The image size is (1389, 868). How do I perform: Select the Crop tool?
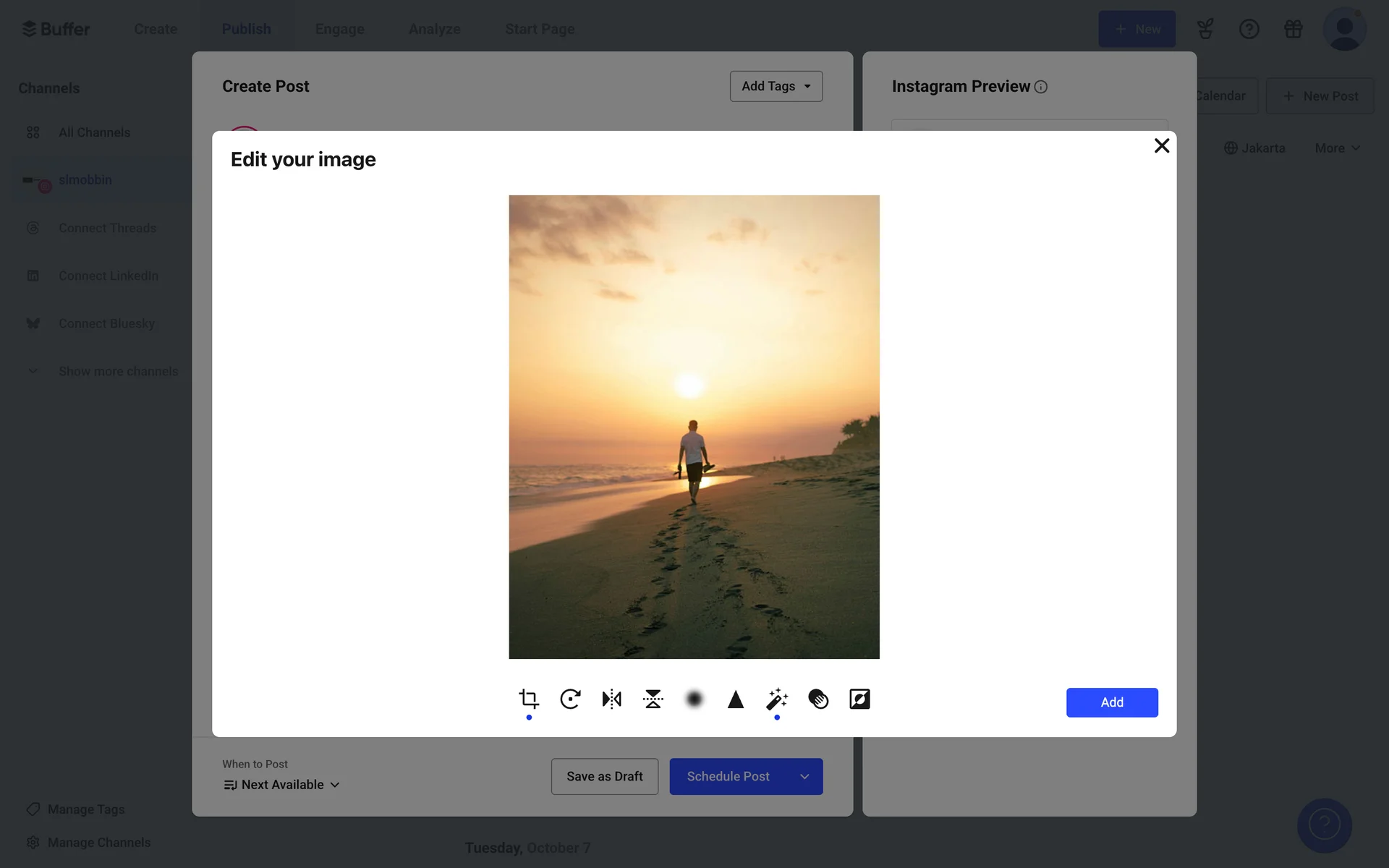click(x=529, y=699)
